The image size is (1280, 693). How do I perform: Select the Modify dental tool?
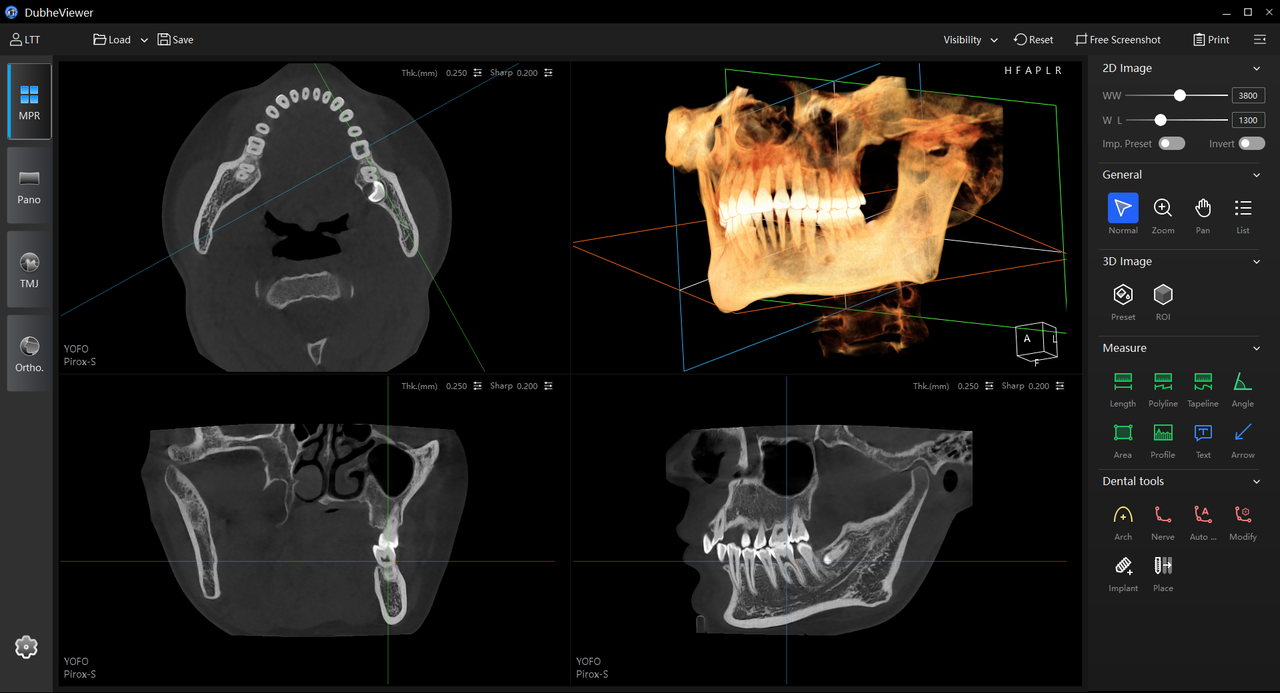pos(1243,514)
